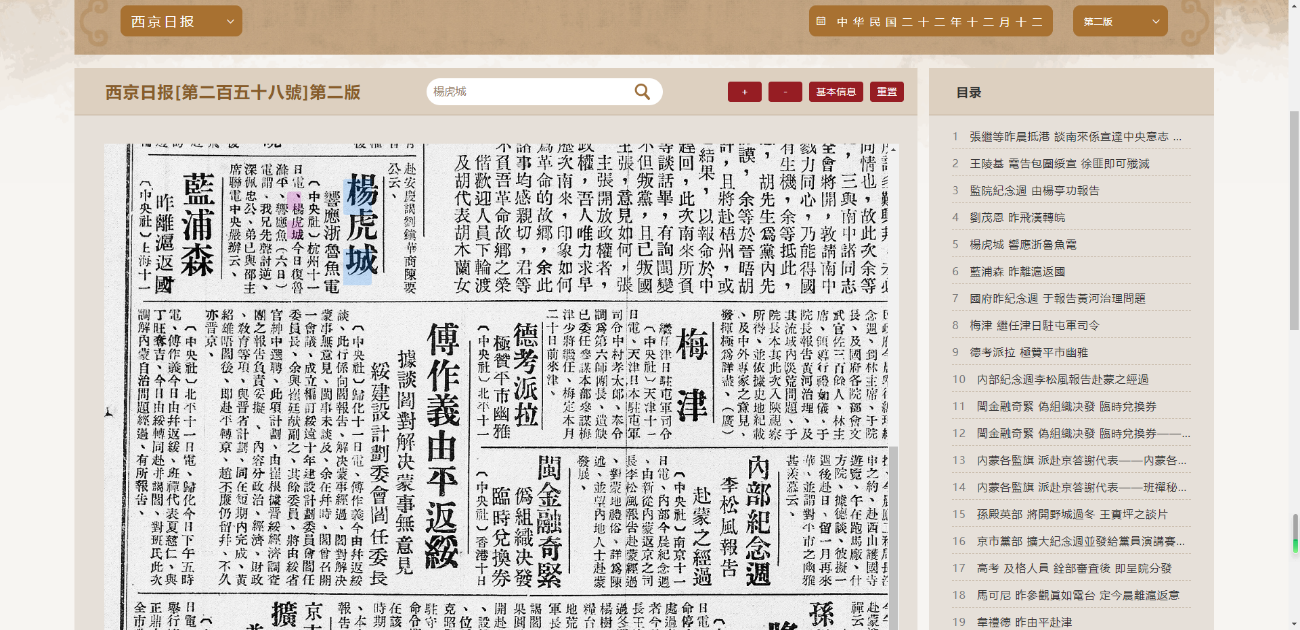Click the calendar icon in date field
This screenshot has height=630, width=1300.
[x=821, y=21]
